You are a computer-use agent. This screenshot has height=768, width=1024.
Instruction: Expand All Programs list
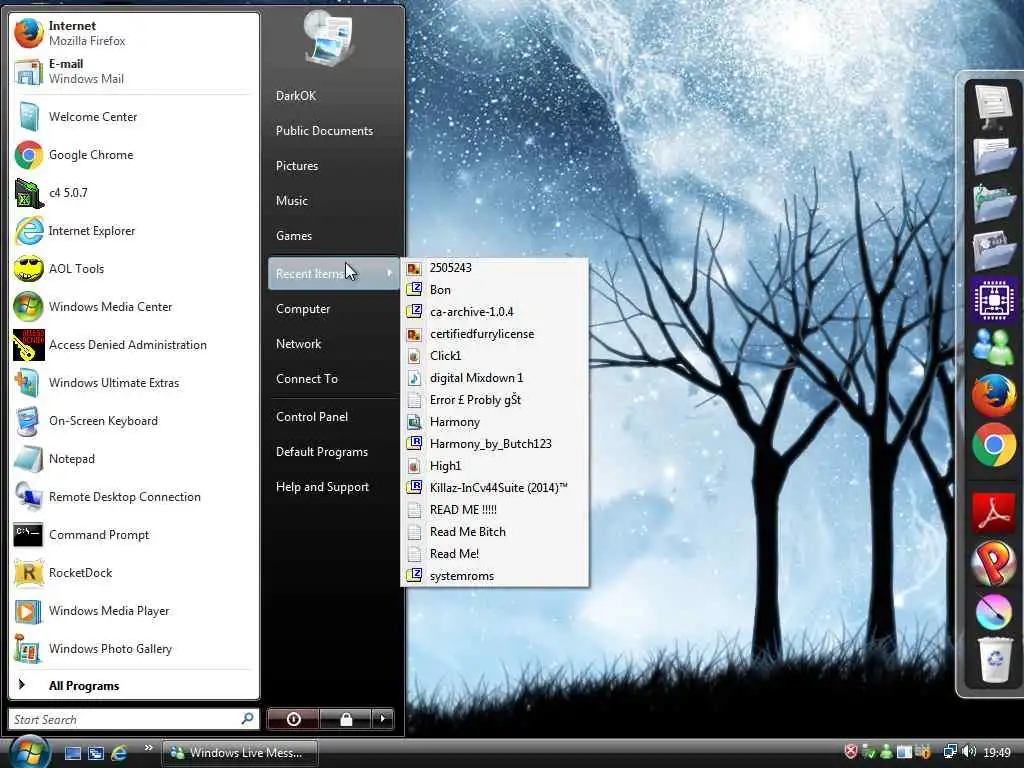[x=134, y=685]
